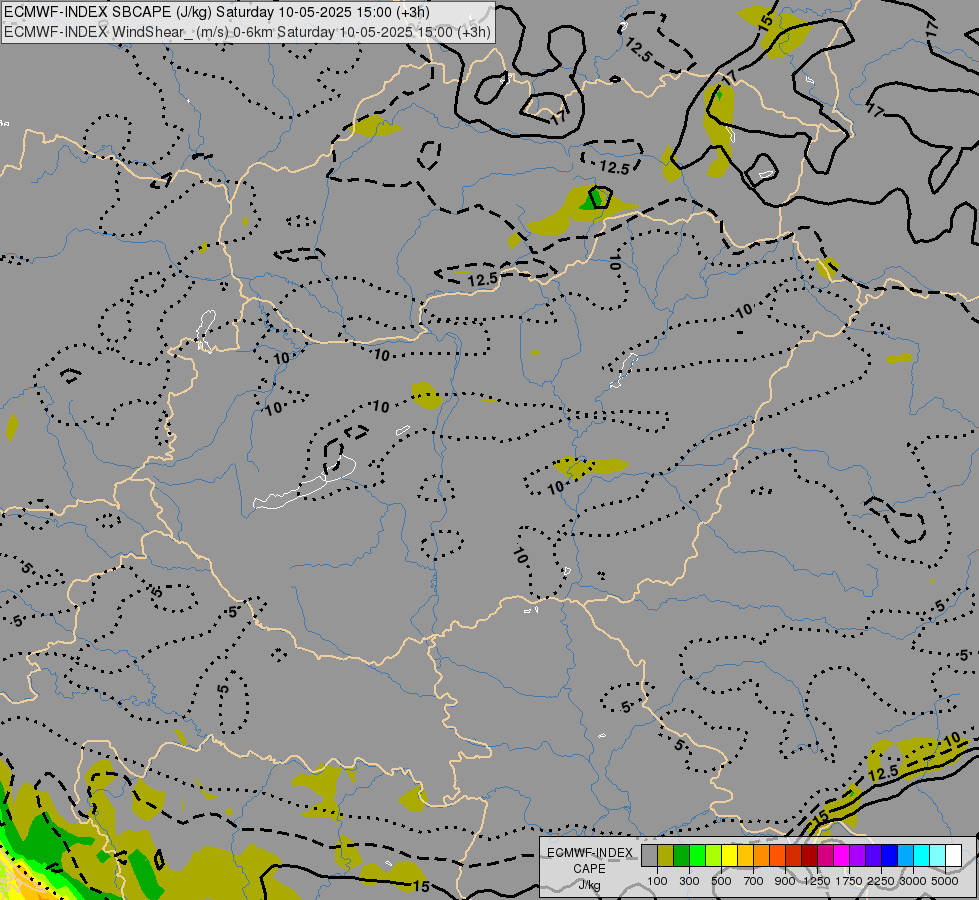Choose the red-orange swatch left of 900 tick
979x900 pixels.
click(777, 856)
